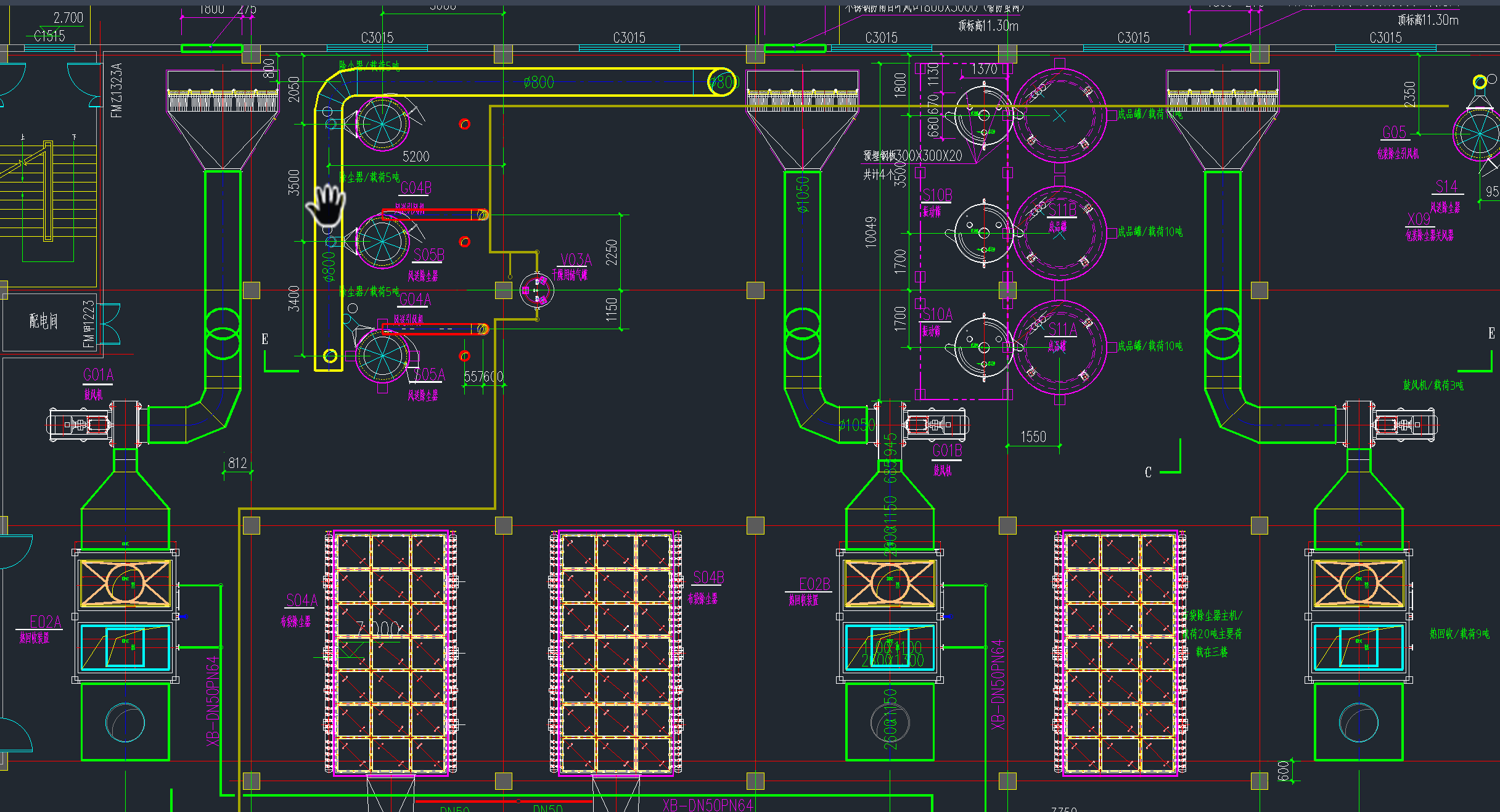Click the G01A blower label
1500x812 pixels.
tap(98, 375)
